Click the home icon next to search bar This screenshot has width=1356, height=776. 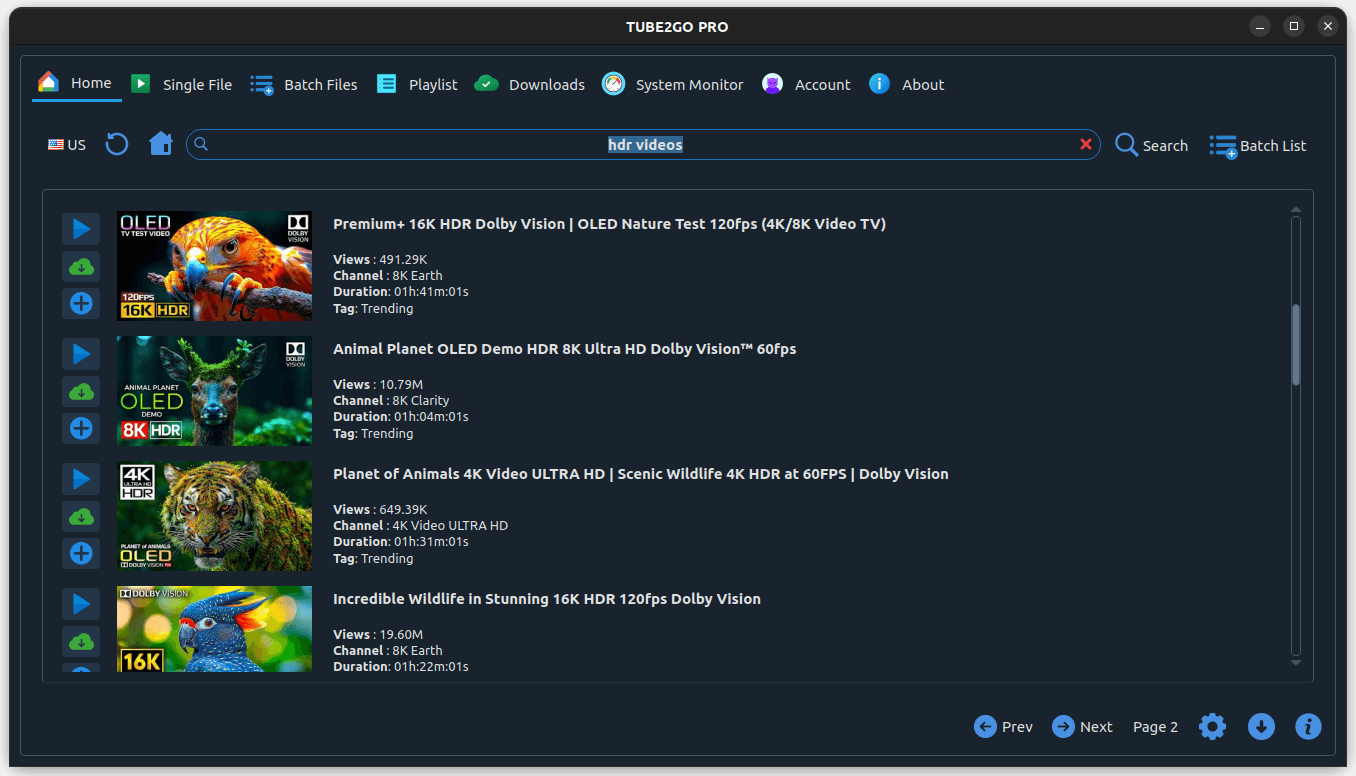(161, 145)
